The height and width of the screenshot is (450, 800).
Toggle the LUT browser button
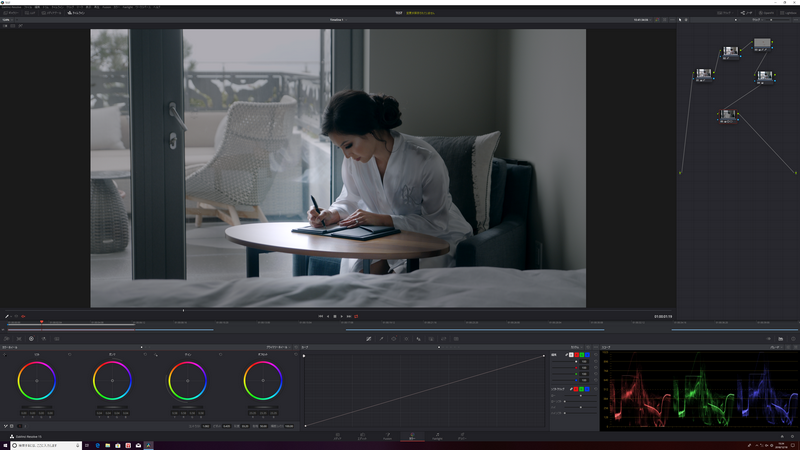(30, 13)
